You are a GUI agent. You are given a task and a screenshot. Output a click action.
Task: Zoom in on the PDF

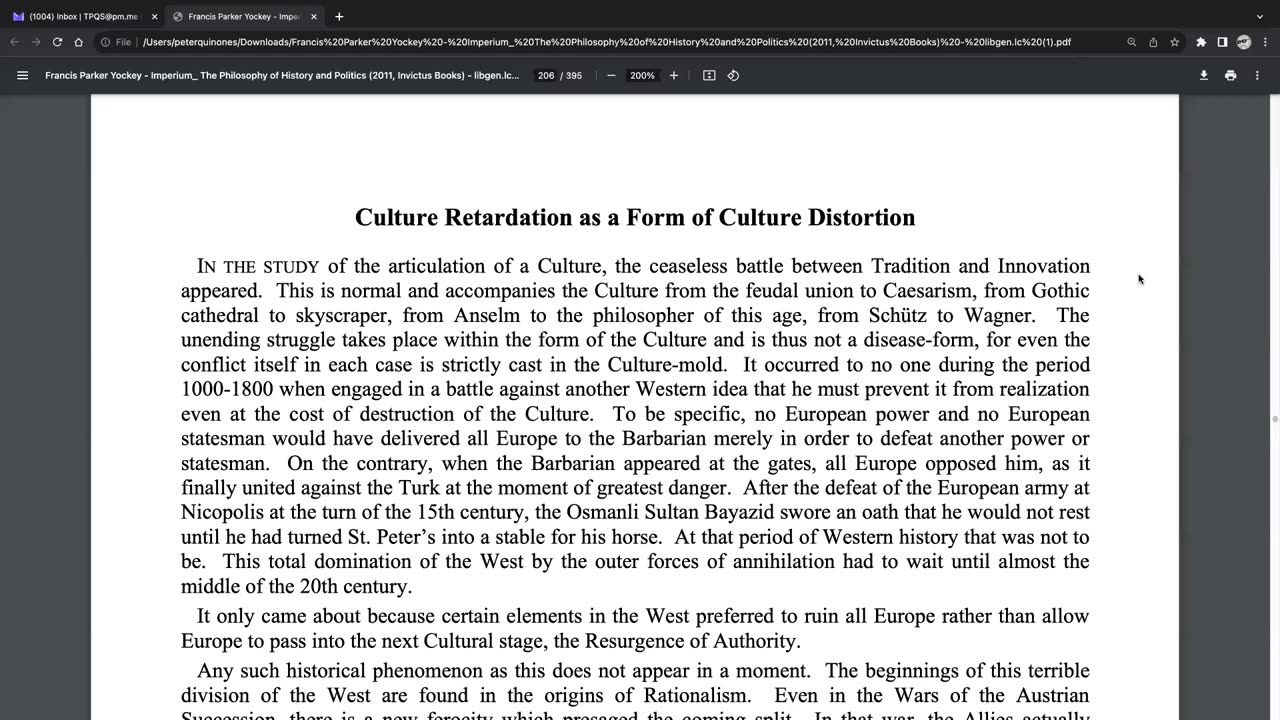pyautogui.click(x=674, y=75)
